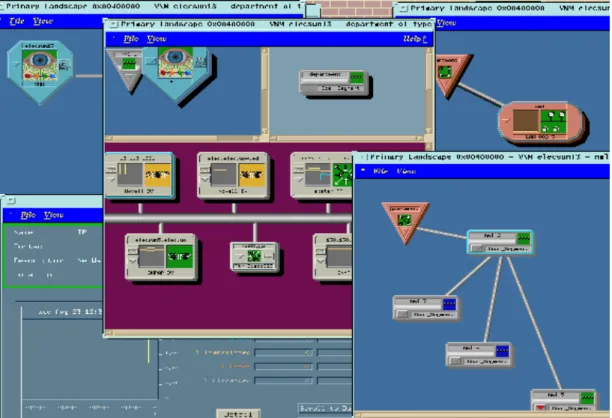This screenshot has height=418, width=612.
Task: Expand down arrow on bottom-right cut-off device
Action: (320, 261)
